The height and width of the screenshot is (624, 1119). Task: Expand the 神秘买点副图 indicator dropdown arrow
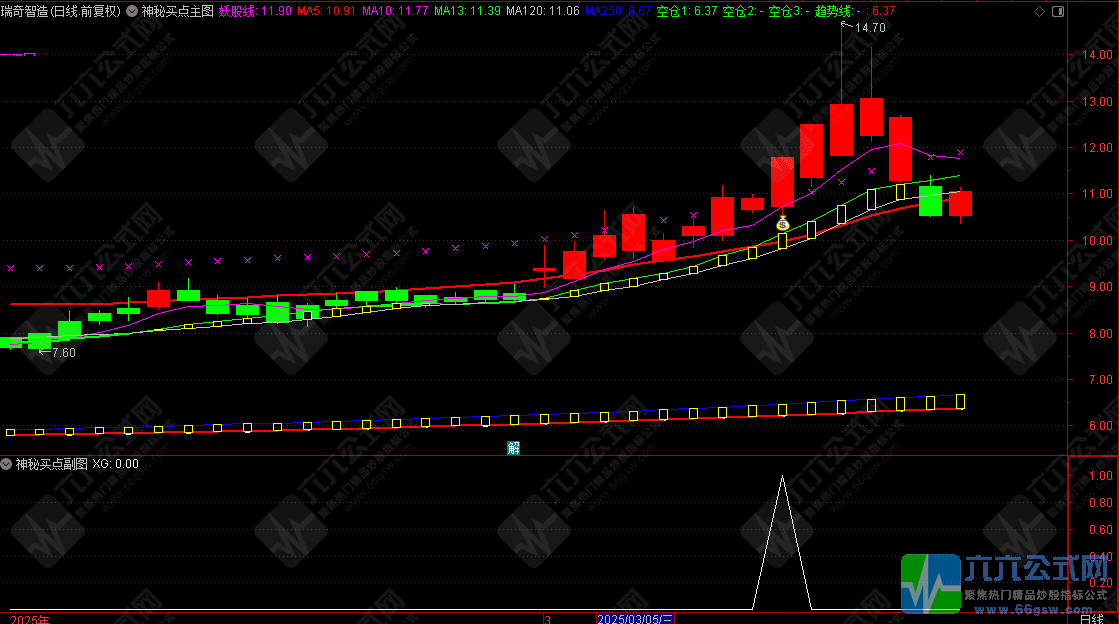coord(7,464)
